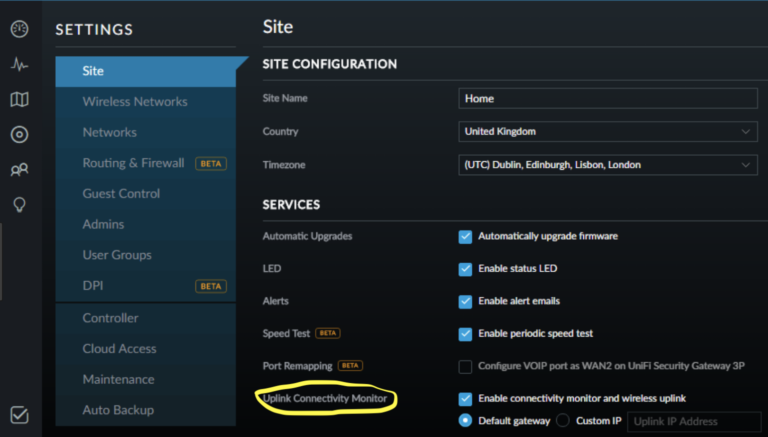Open Networks settings section
Screen dimensions: 768x437
tap(145, 132)
